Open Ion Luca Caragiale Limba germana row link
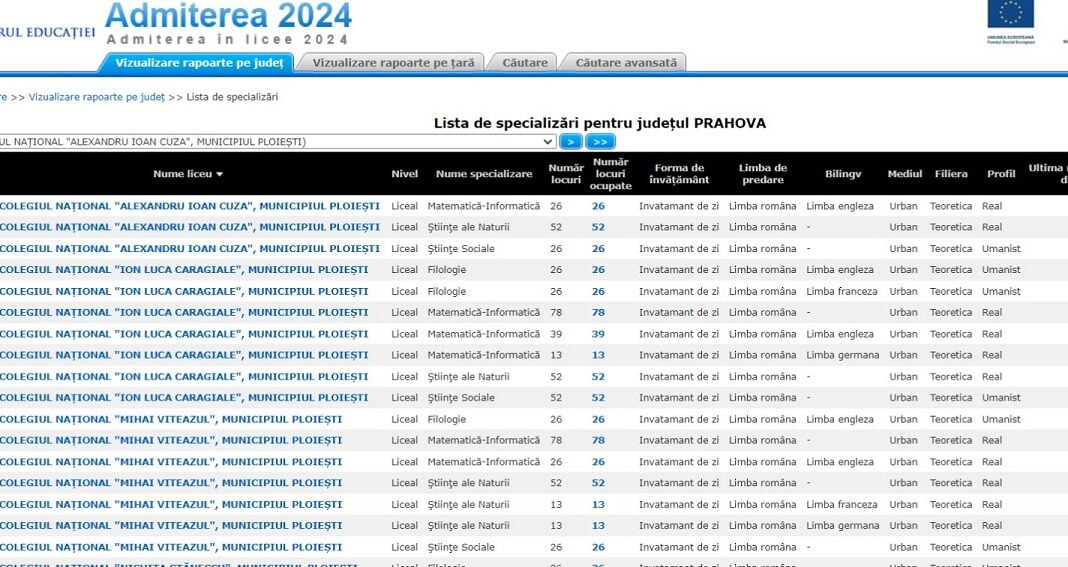This screenshot has width=1068, height=567. point(184,355)
